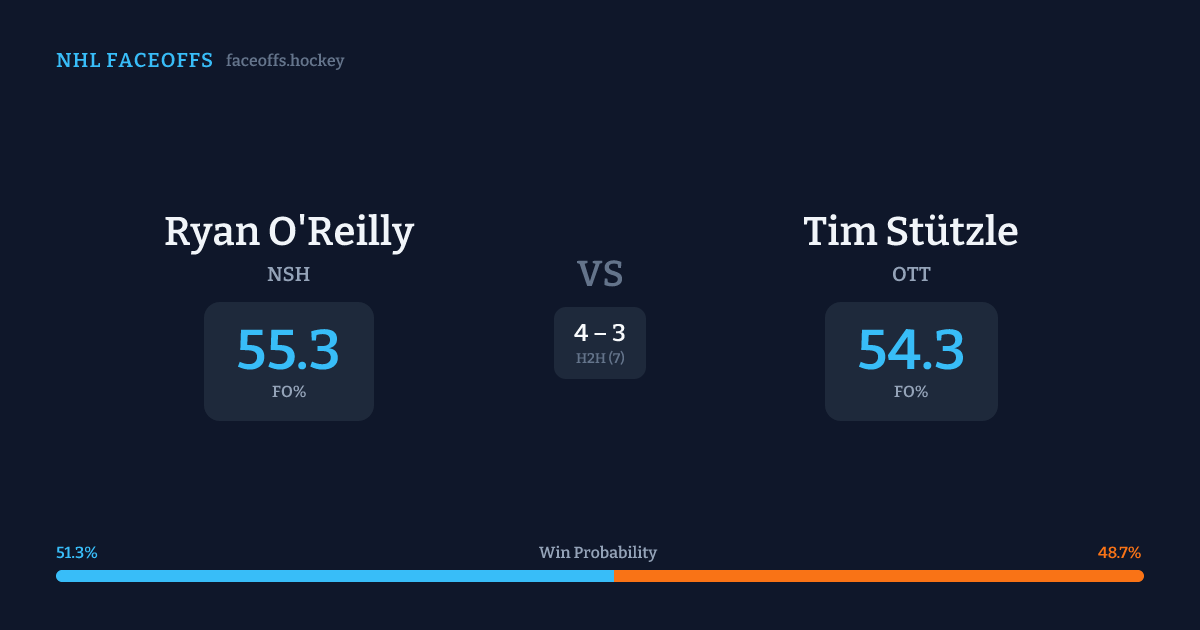Image resolution: width=1200 pixels, height=630 pixels.
Task: Click the 51.3% win probability value
Action: tap(77, 553)
